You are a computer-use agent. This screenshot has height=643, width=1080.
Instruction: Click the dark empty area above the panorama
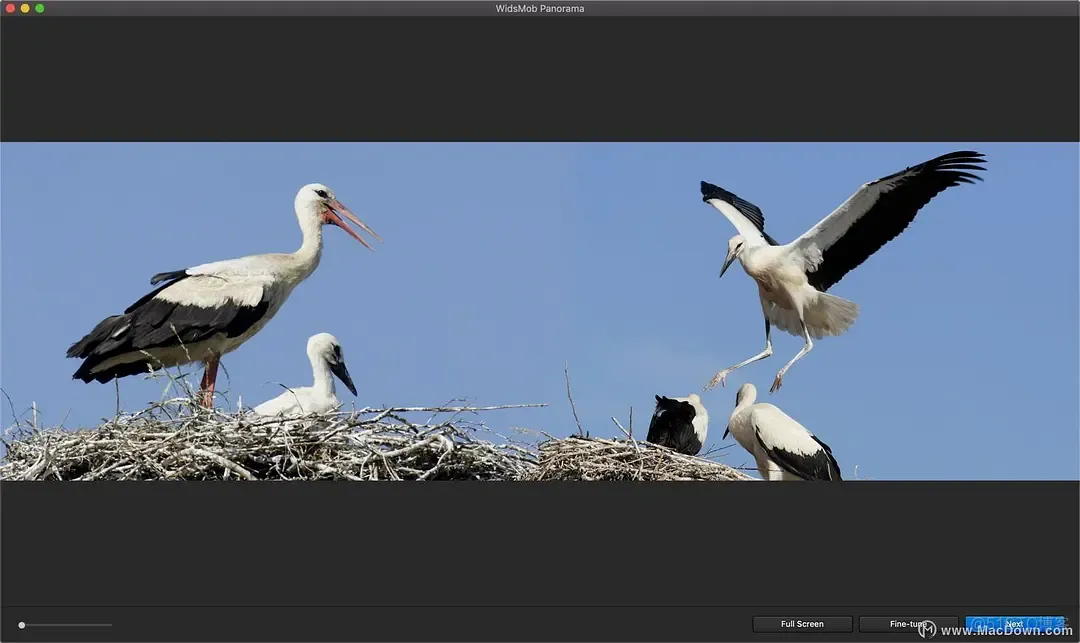[x=540, y=79]
